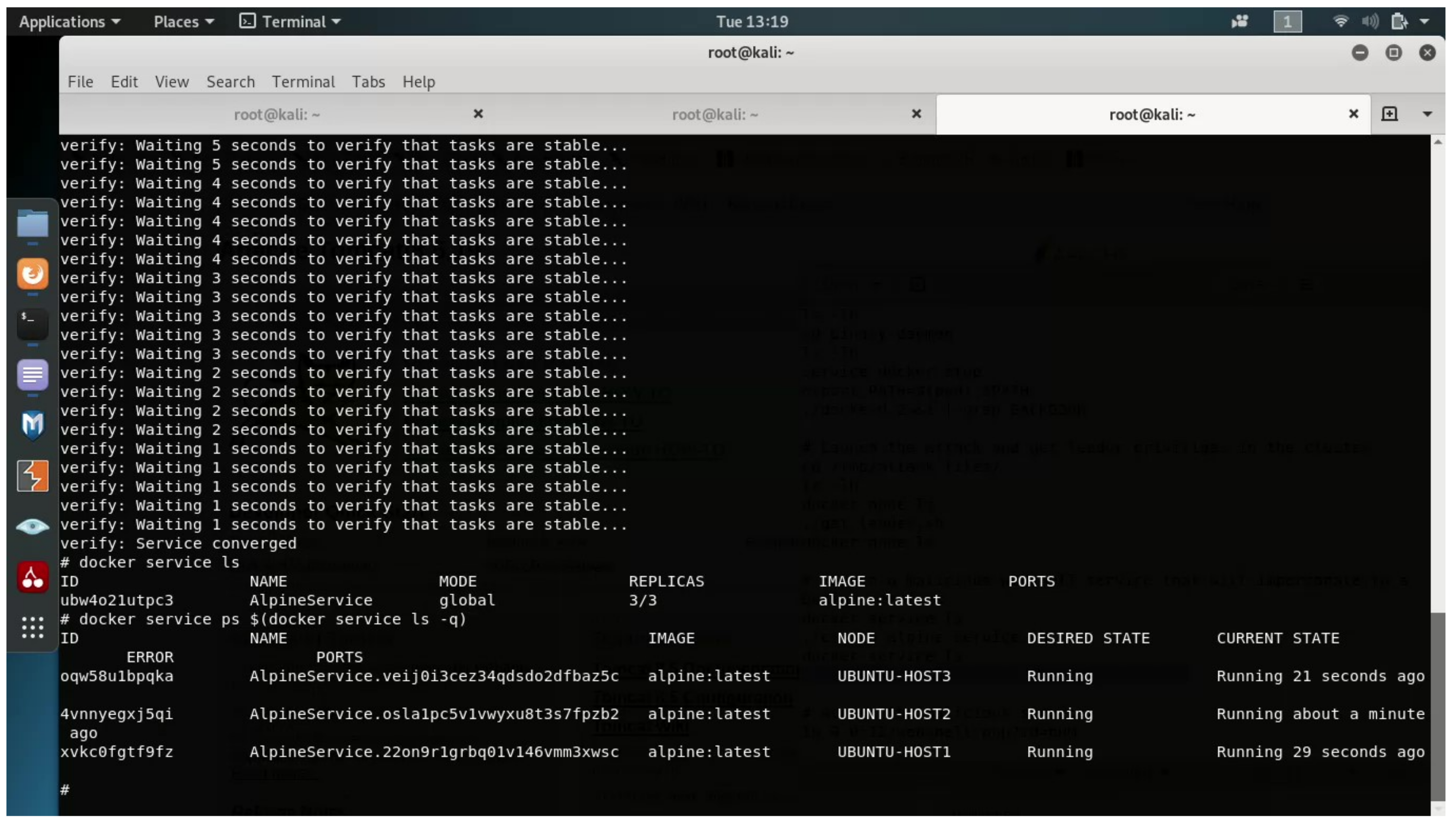The width and height of the screenshot is (1456, 825).
Task: Show all applications grid
Action: (32, 628)
